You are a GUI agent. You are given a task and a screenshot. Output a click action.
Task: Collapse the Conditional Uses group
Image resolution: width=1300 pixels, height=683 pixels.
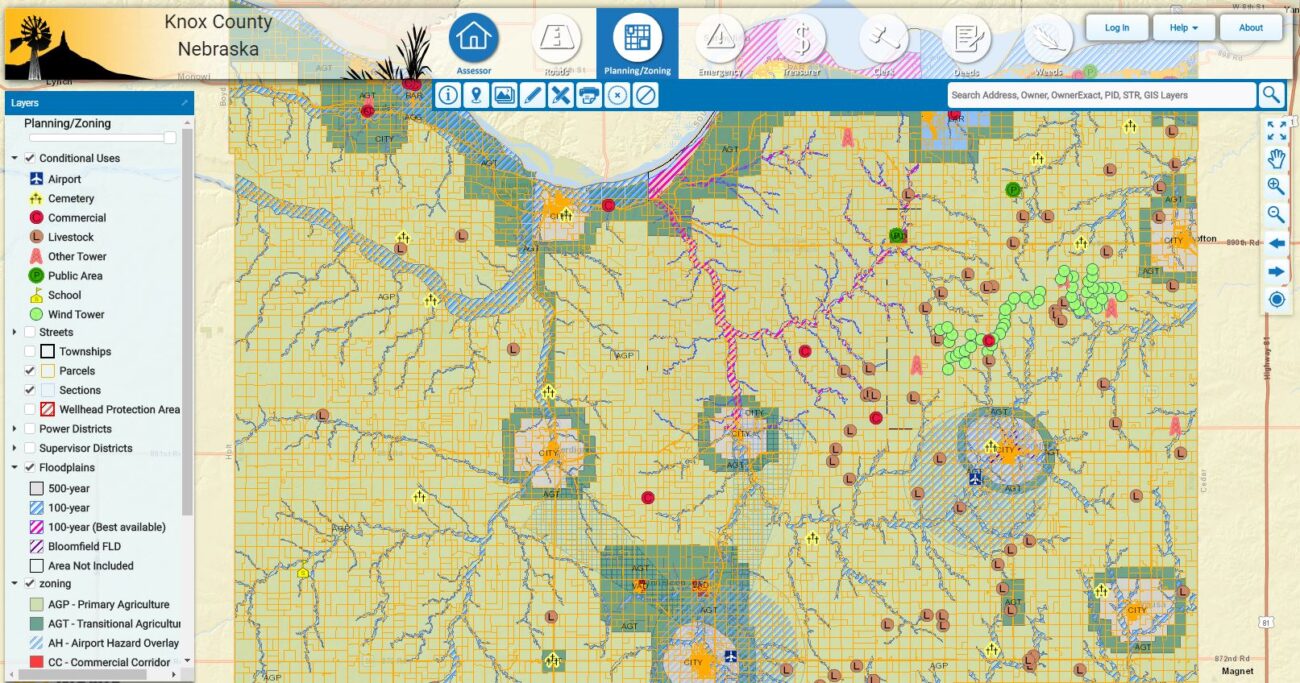14,158
